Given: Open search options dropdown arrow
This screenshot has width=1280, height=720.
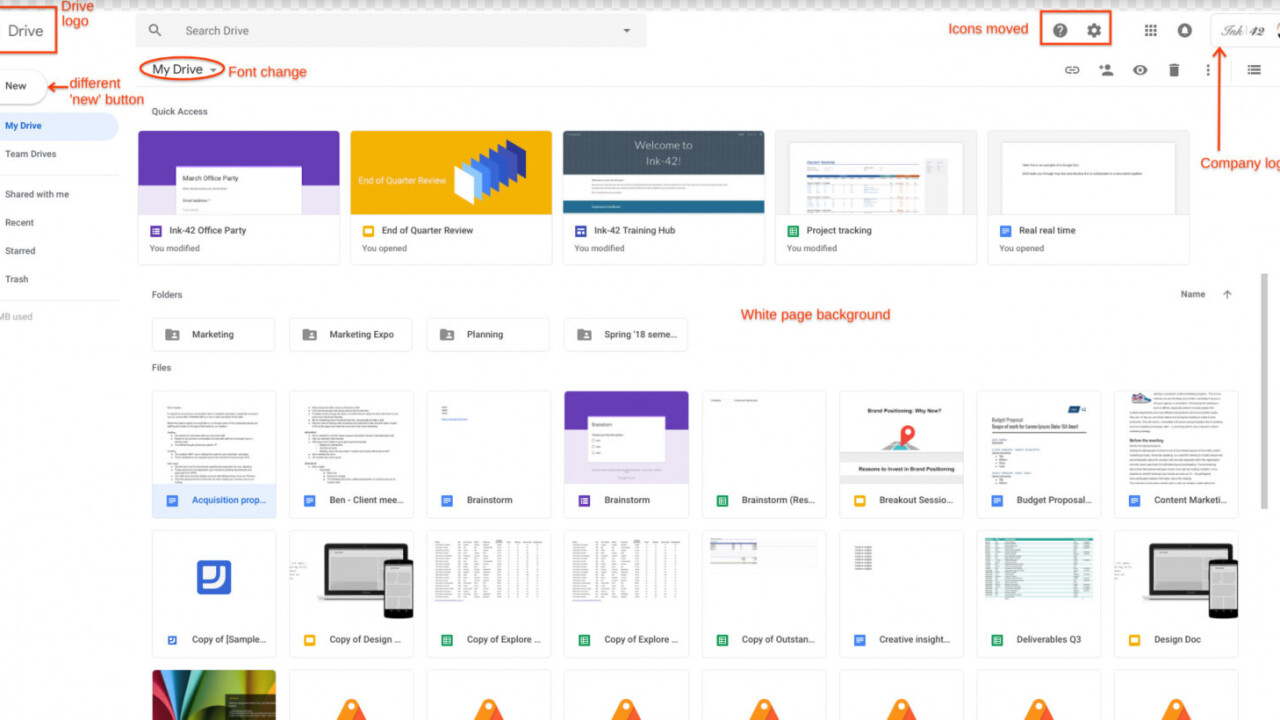Looking at the screenshot, I should coord(627,31).
